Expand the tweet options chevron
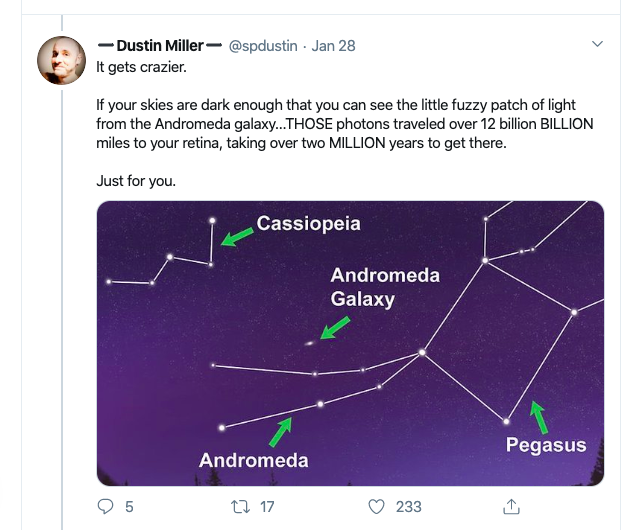Viewport: 642px width, 530px height. coord(598,45)
